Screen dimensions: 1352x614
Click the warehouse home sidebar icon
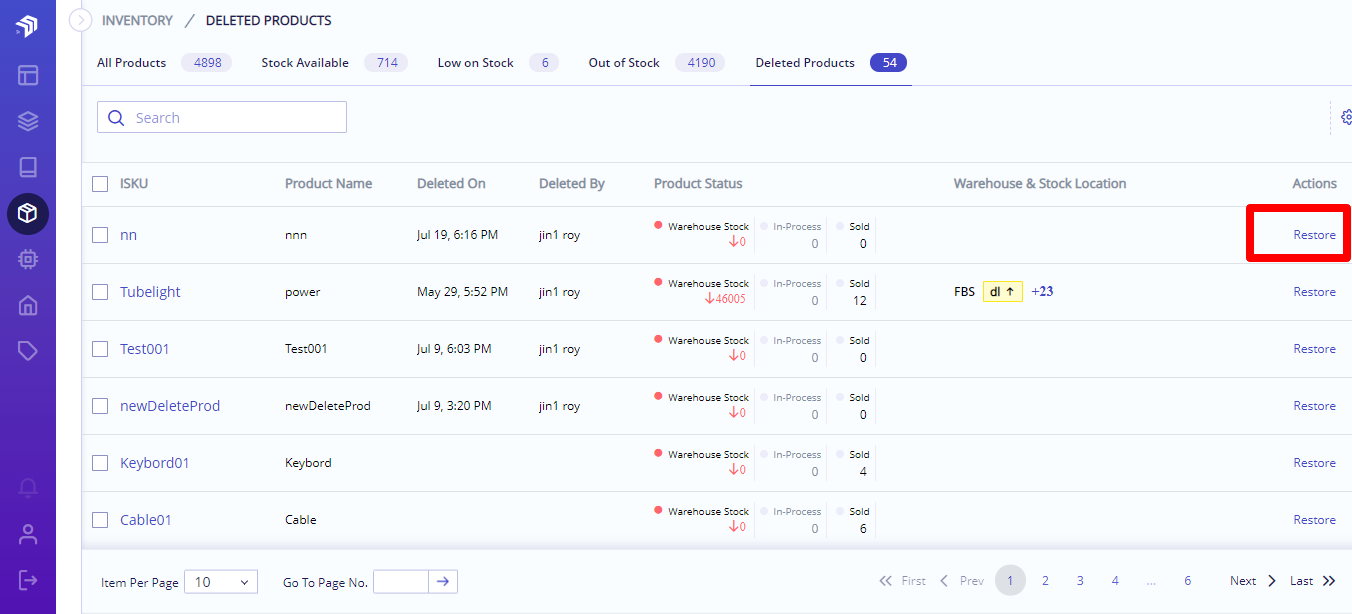point(28,305)
